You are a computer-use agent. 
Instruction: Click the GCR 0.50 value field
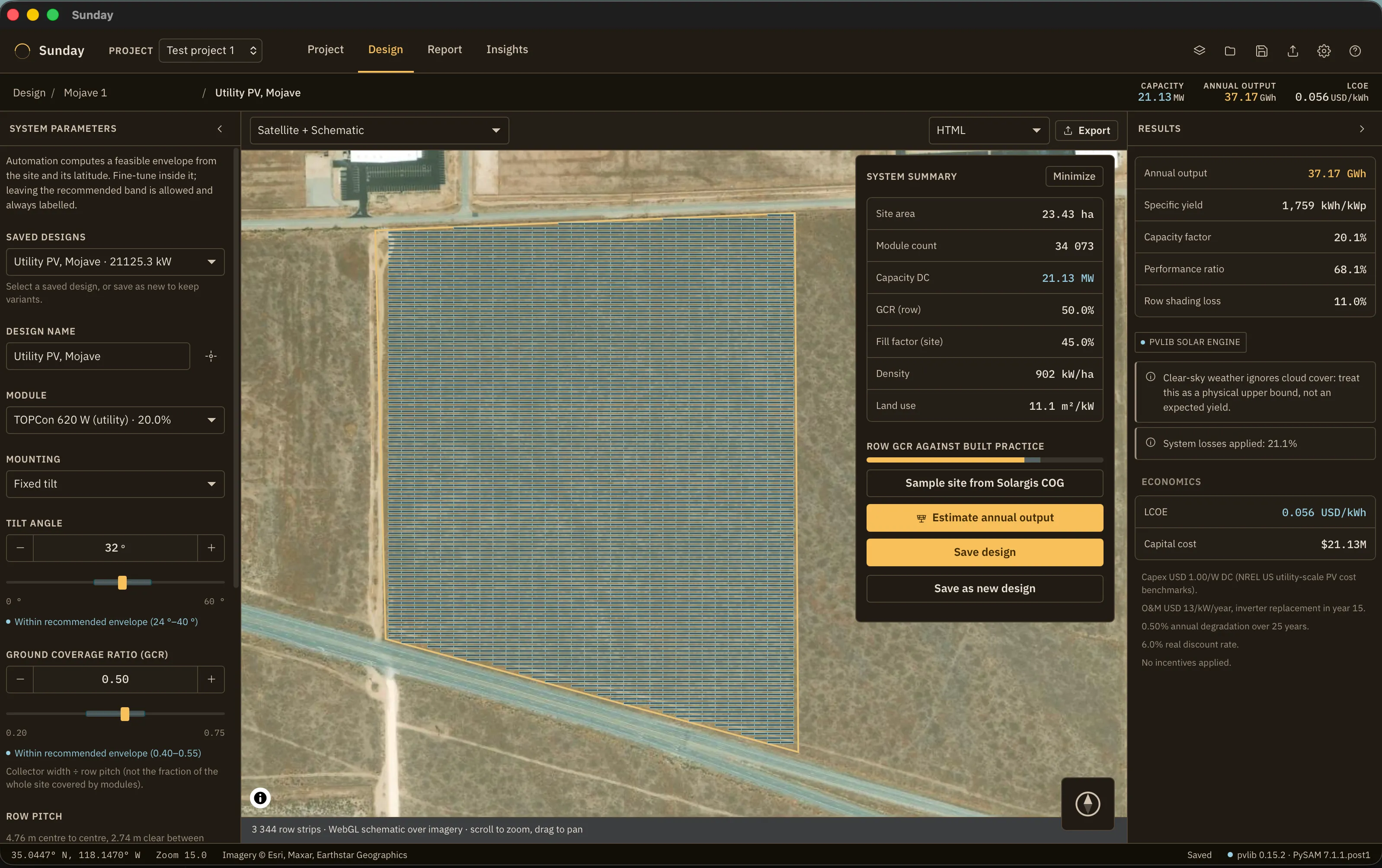point(115,679)
